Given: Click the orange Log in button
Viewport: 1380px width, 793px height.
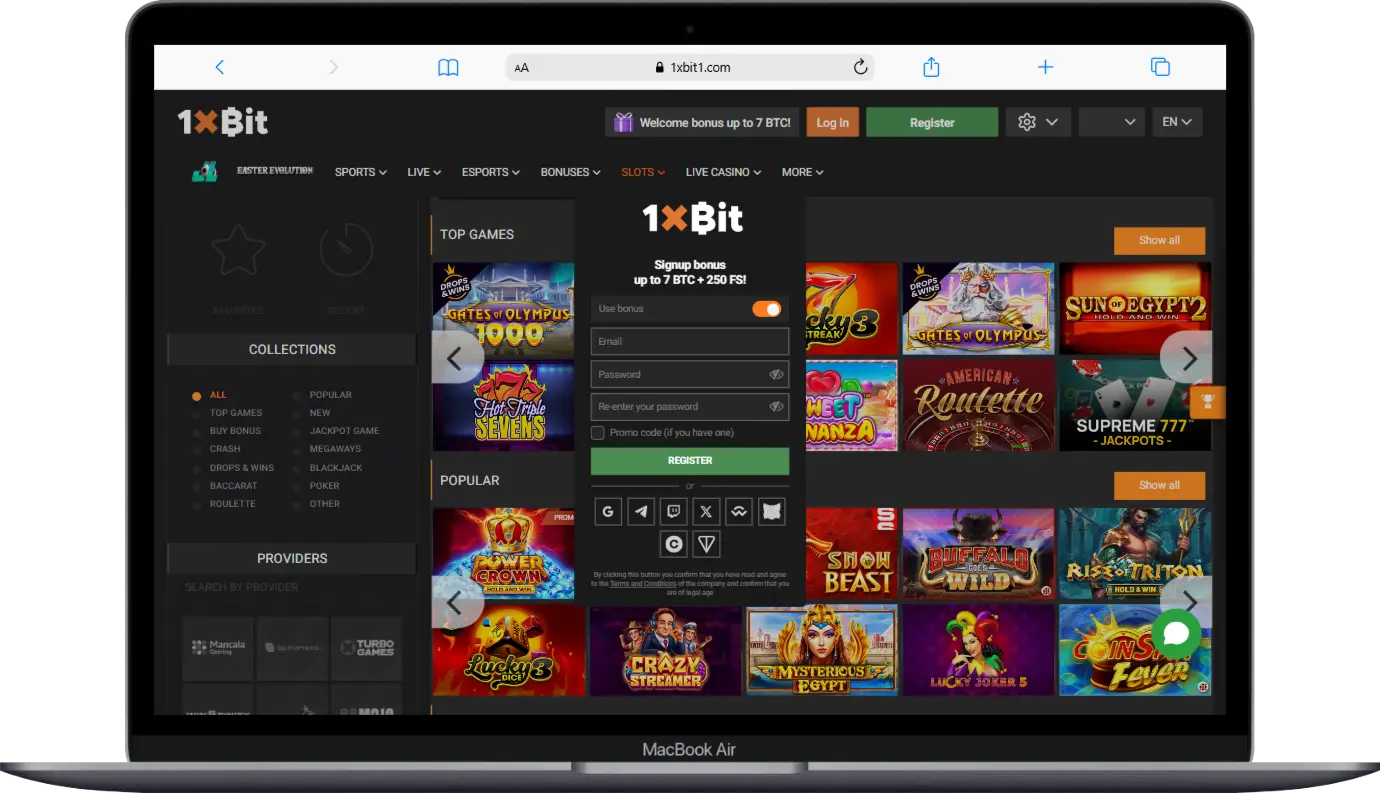Looking at the screenshot, I should pyautogui.click(x=833, y=122).
